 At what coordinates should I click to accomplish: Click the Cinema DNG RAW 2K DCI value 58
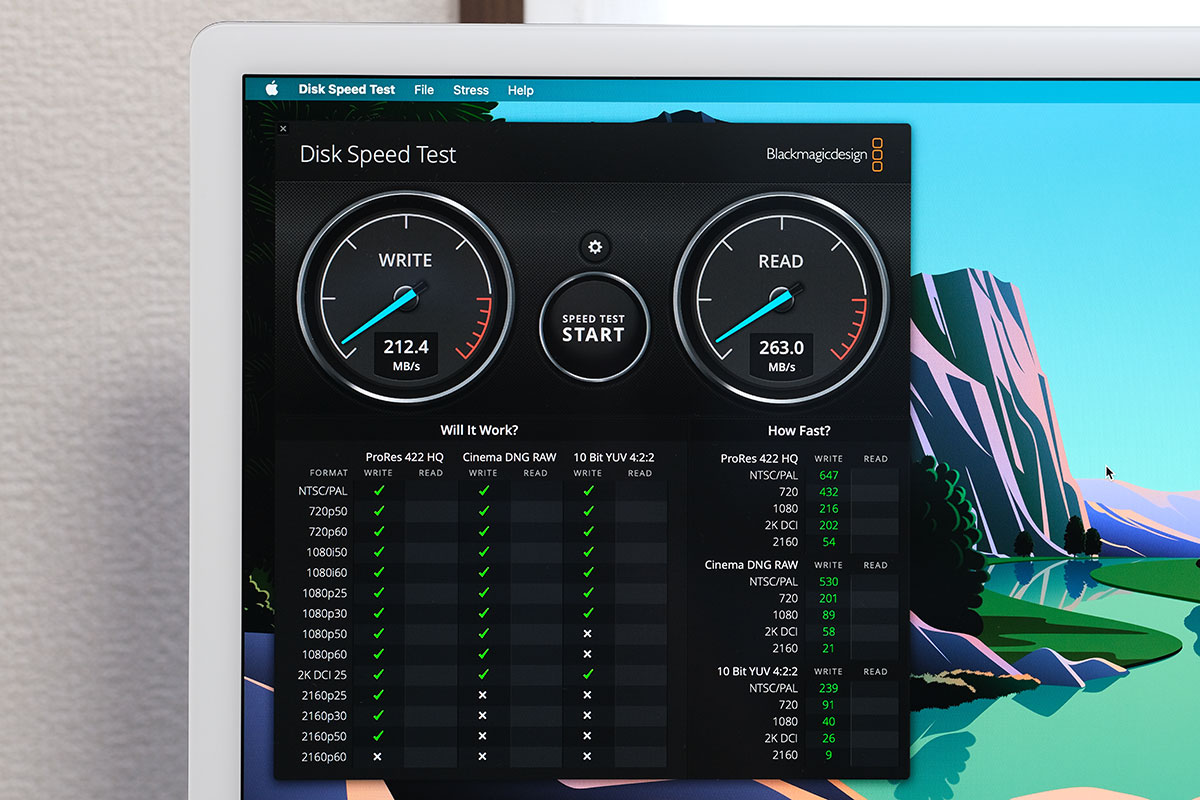coord(828,632)
